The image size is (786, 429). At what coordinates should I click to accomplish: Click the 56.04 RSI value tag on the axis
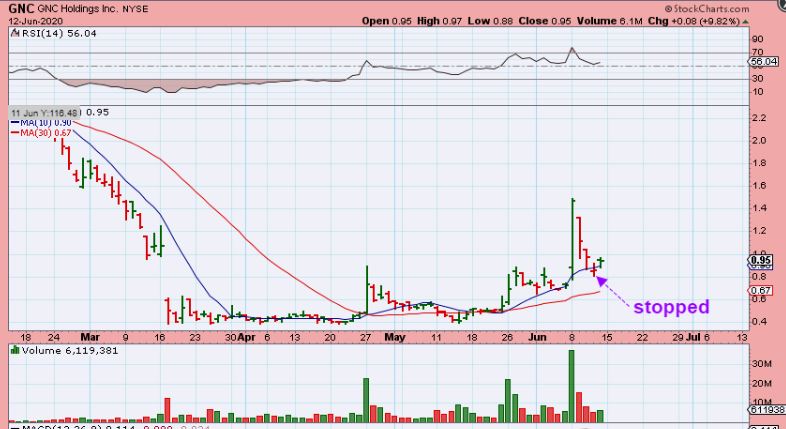[763, 62]
